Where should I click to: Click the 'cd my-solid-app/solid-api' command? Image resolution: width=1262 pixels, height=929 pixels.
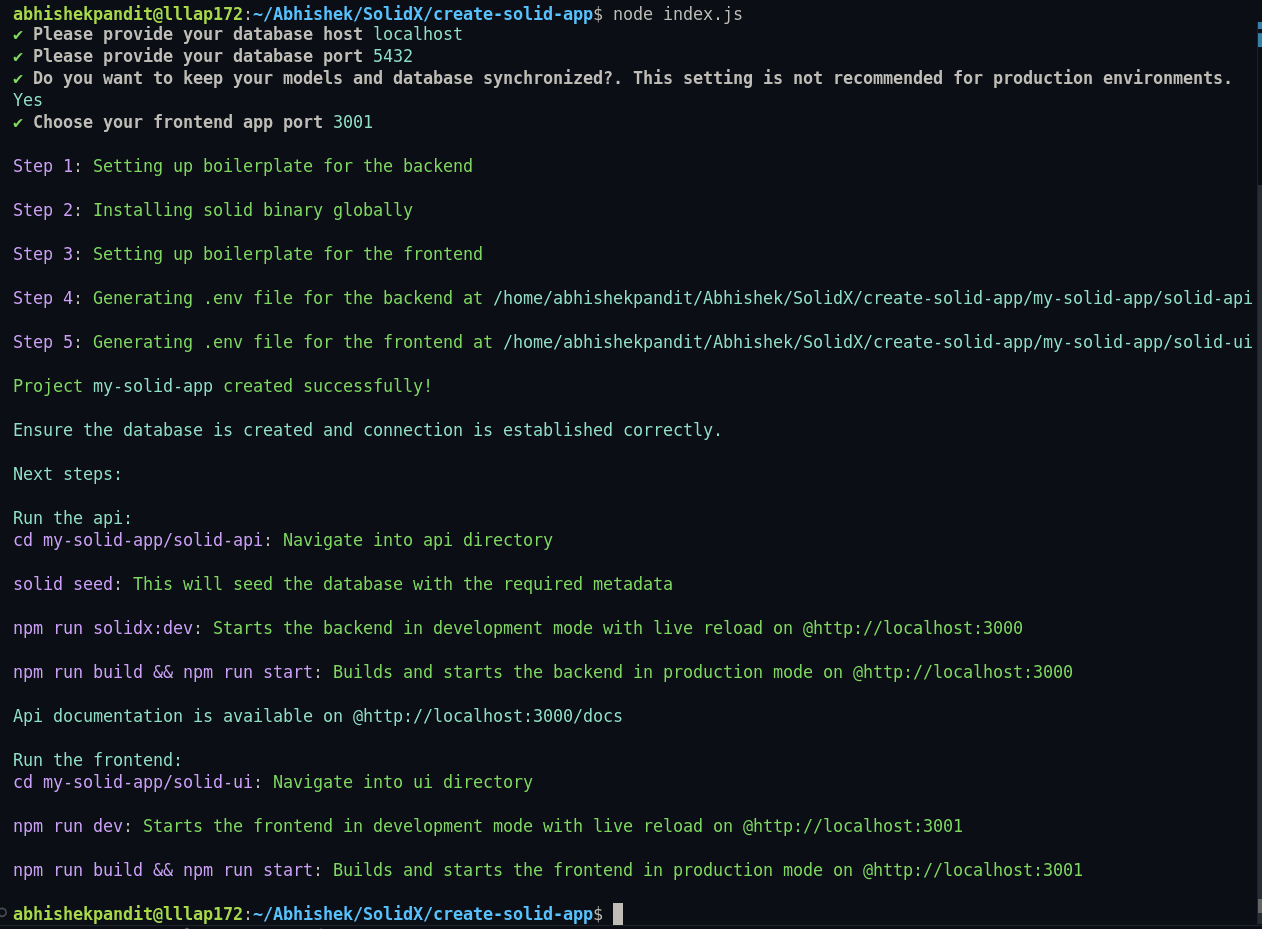(x=138, y=540)
